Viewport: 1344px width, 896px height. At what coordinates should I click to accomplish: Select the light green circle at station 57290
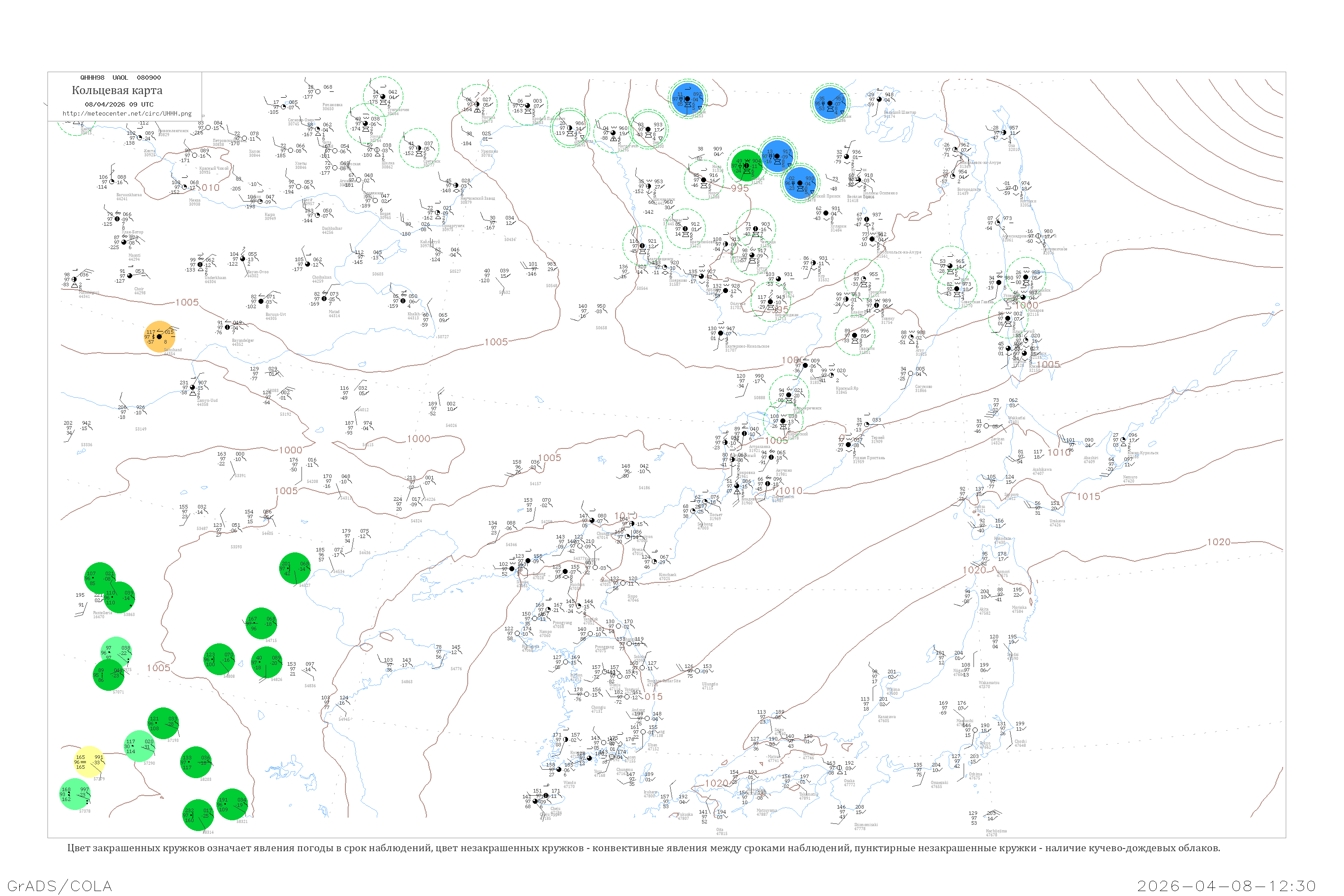pyautogui.click(x=139, y=746)
